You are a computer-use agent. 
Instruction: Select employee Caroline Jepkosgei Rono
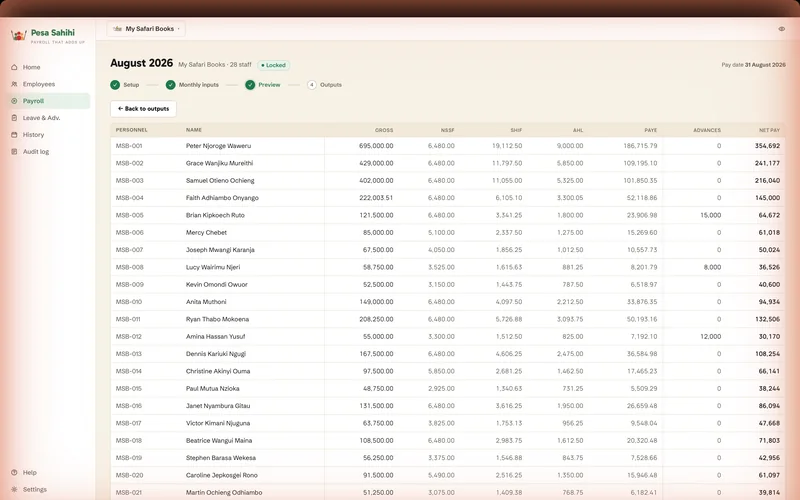coord(222,476)
